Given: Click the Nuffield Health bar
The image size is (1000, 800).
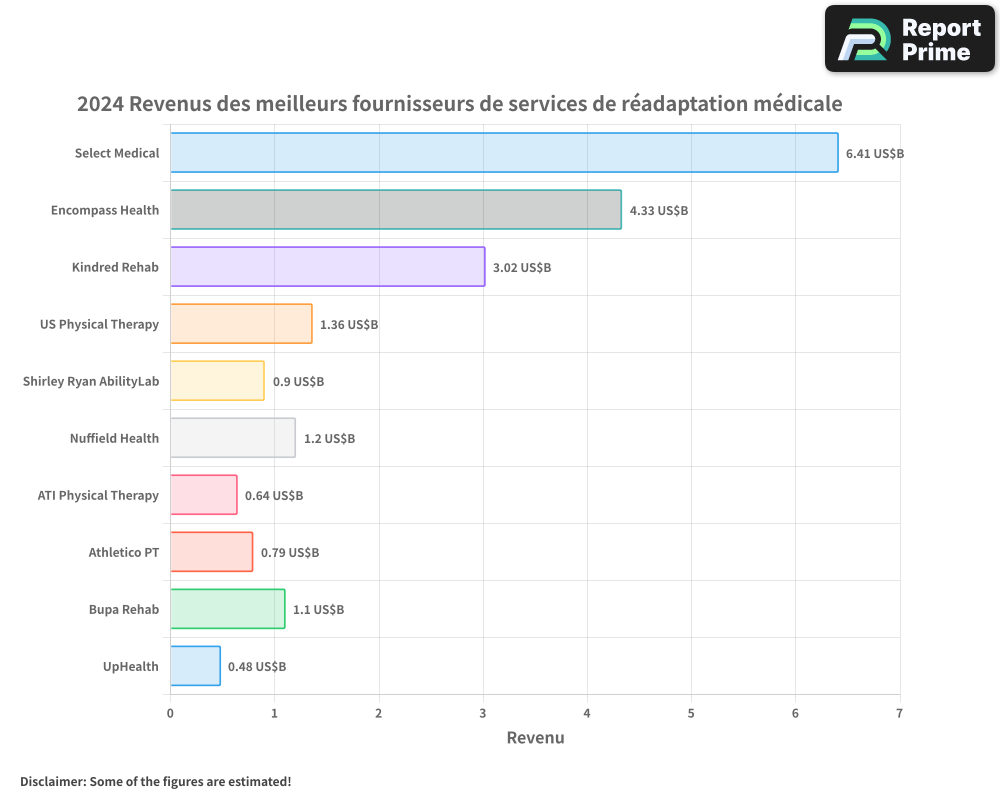Looking at the screenshot, I should tap(235, 438).
